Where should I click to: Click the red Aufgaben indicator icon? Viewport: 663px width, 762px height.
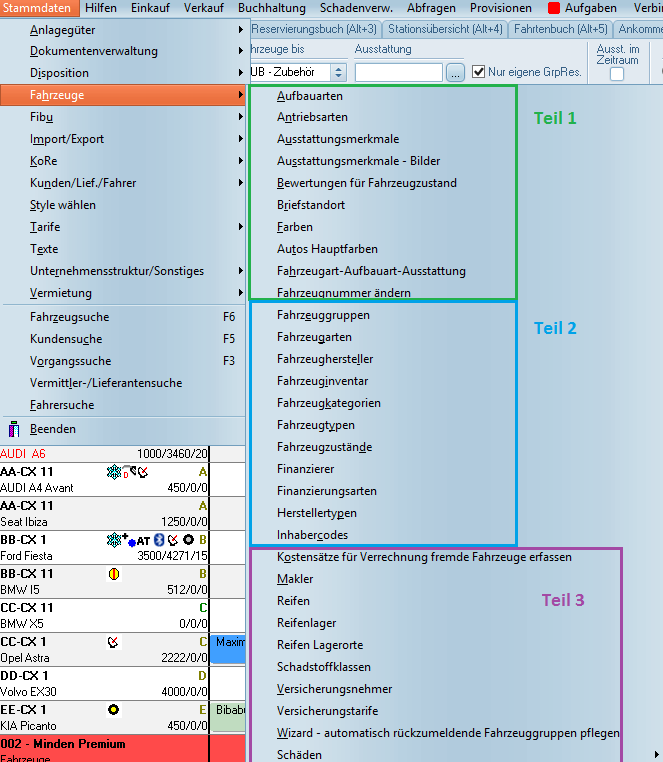pyautogui.click(x=553, y=8)
